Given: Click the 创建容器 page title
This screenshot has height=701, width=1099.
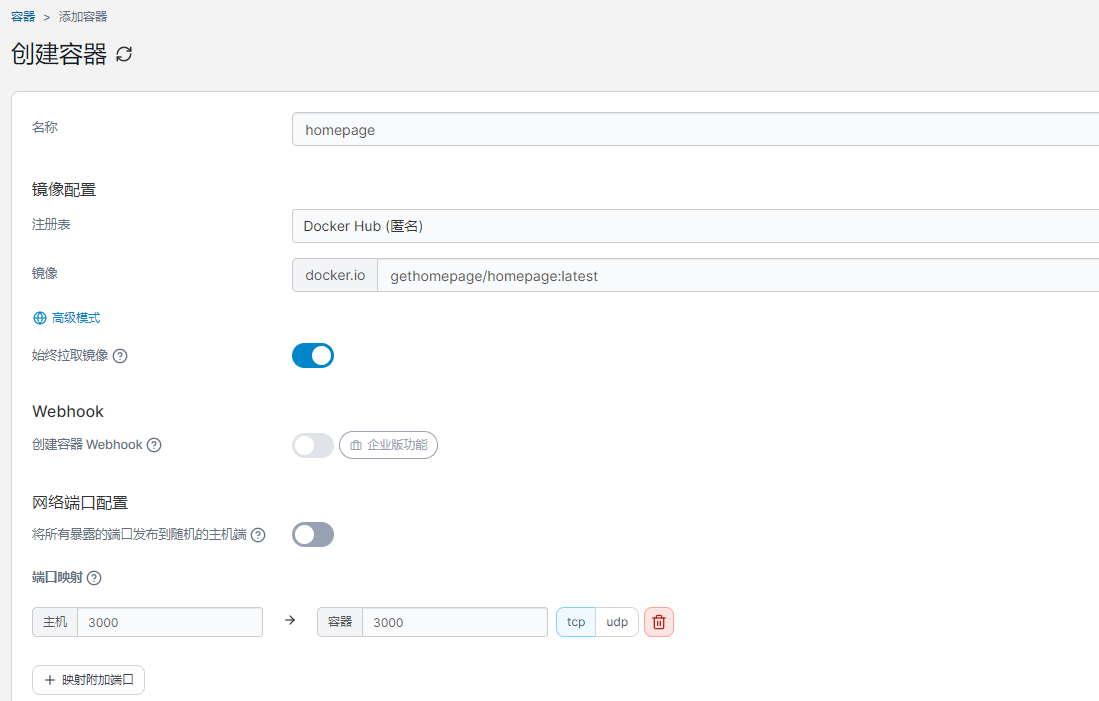Looking at the screenshot, I should 59,54.
